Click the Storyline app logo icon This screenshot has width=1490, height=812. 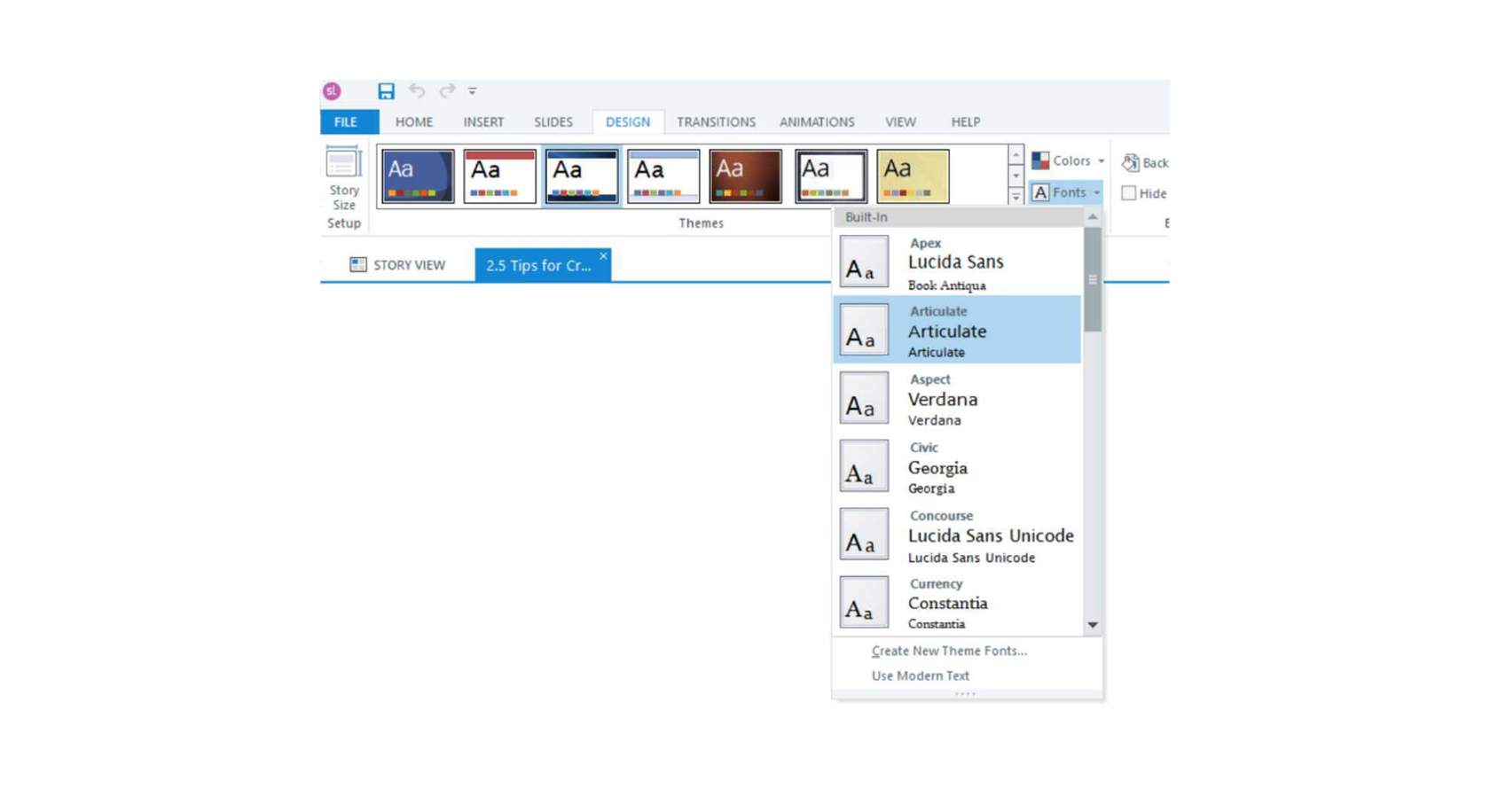pyautogui.click(x=332, y=90)
